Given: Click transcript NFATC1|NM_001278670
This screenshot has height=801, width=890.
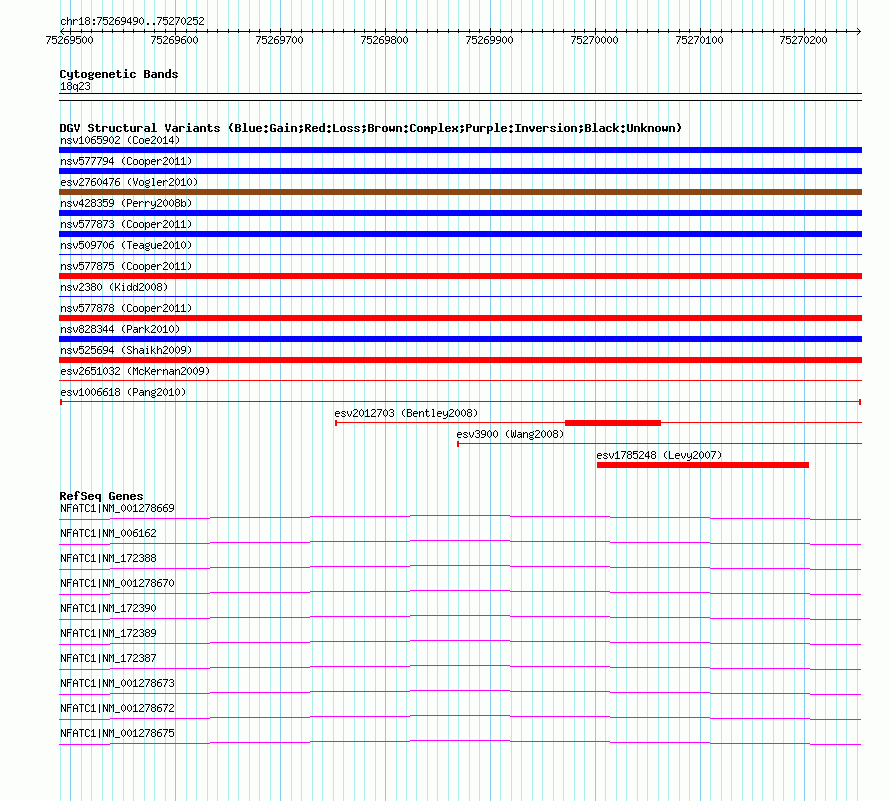Looking at the screenshot, I should pyautogui.click(x=117, y=583).
